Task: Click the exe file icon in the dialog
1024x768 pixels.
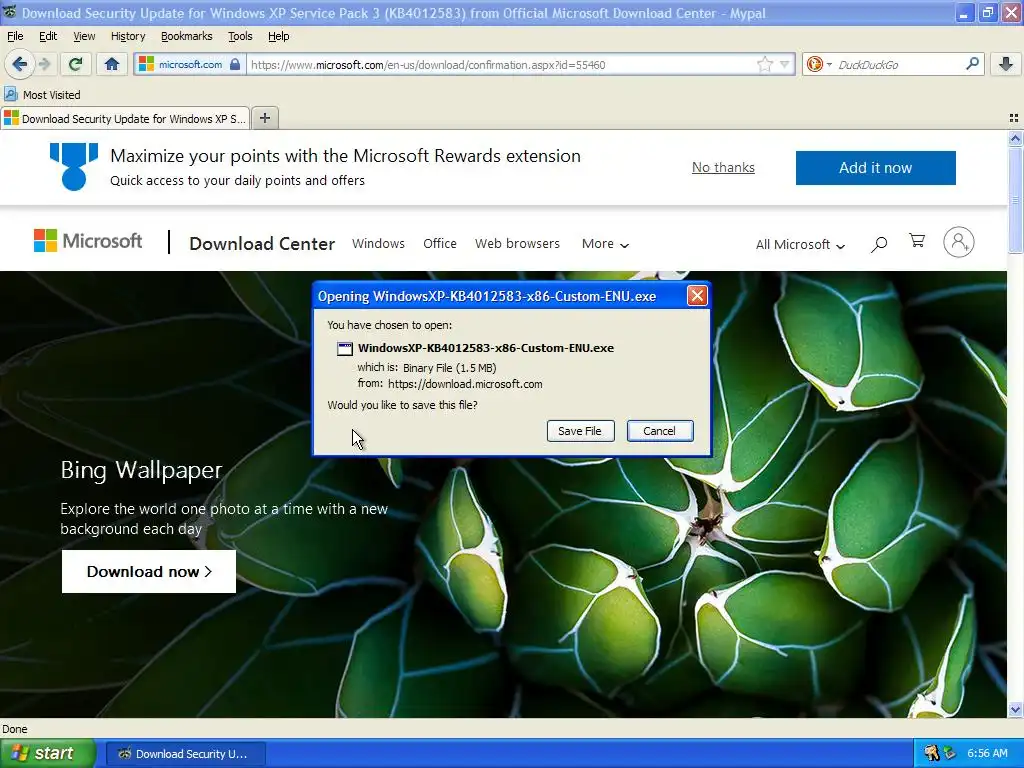Action: tap(344, 349)
